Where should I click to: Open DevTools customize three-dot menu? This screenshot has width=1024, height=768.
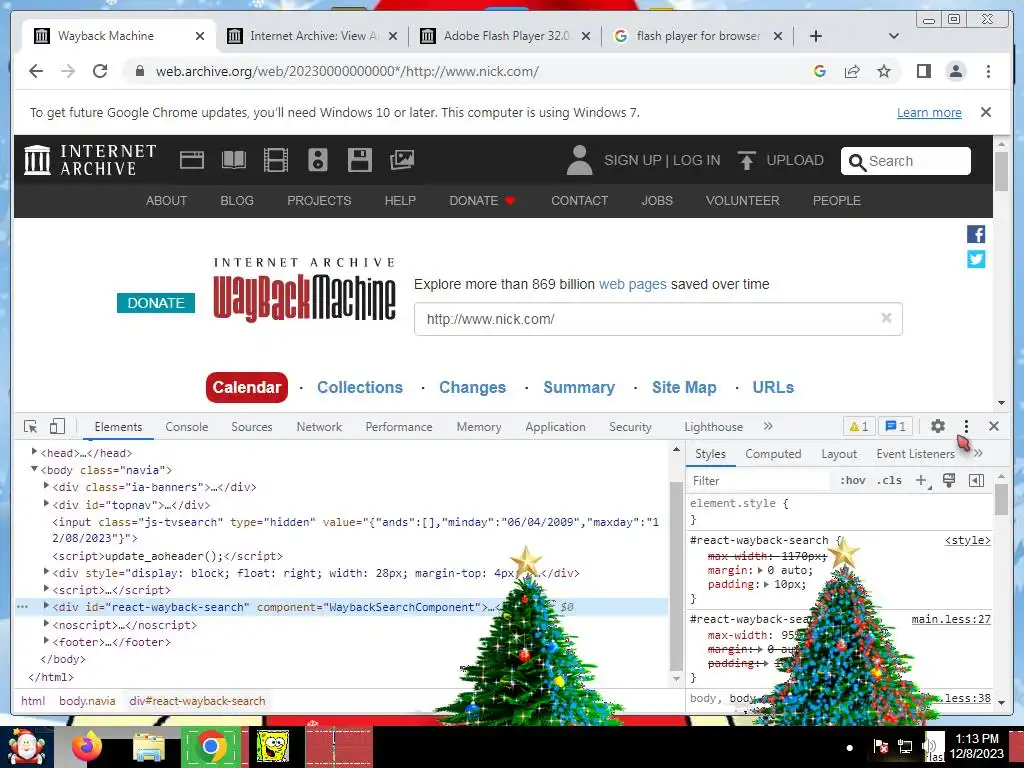967,426
